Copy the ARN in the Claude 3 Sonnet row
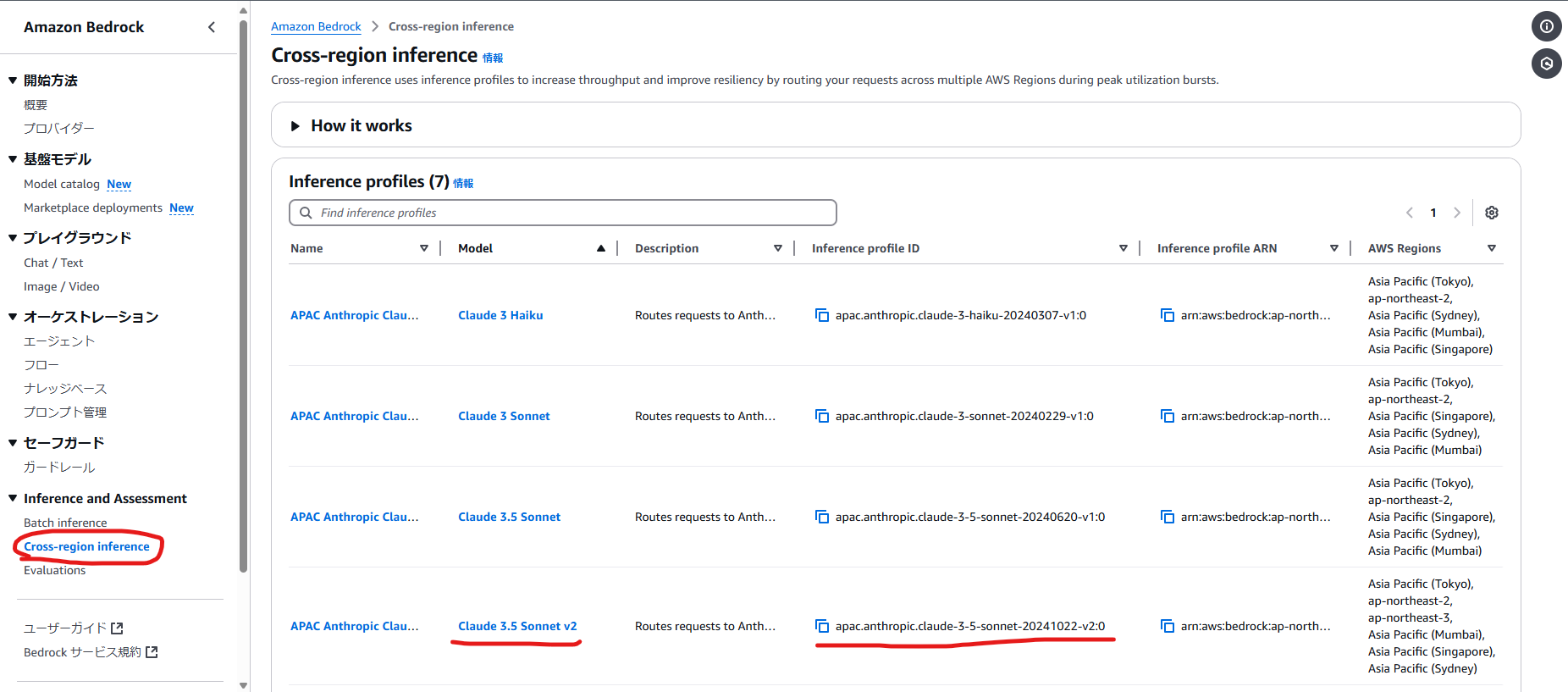Image resolution: width=1568 pixels, height=692 pixels. click(x=1168, y=416)
